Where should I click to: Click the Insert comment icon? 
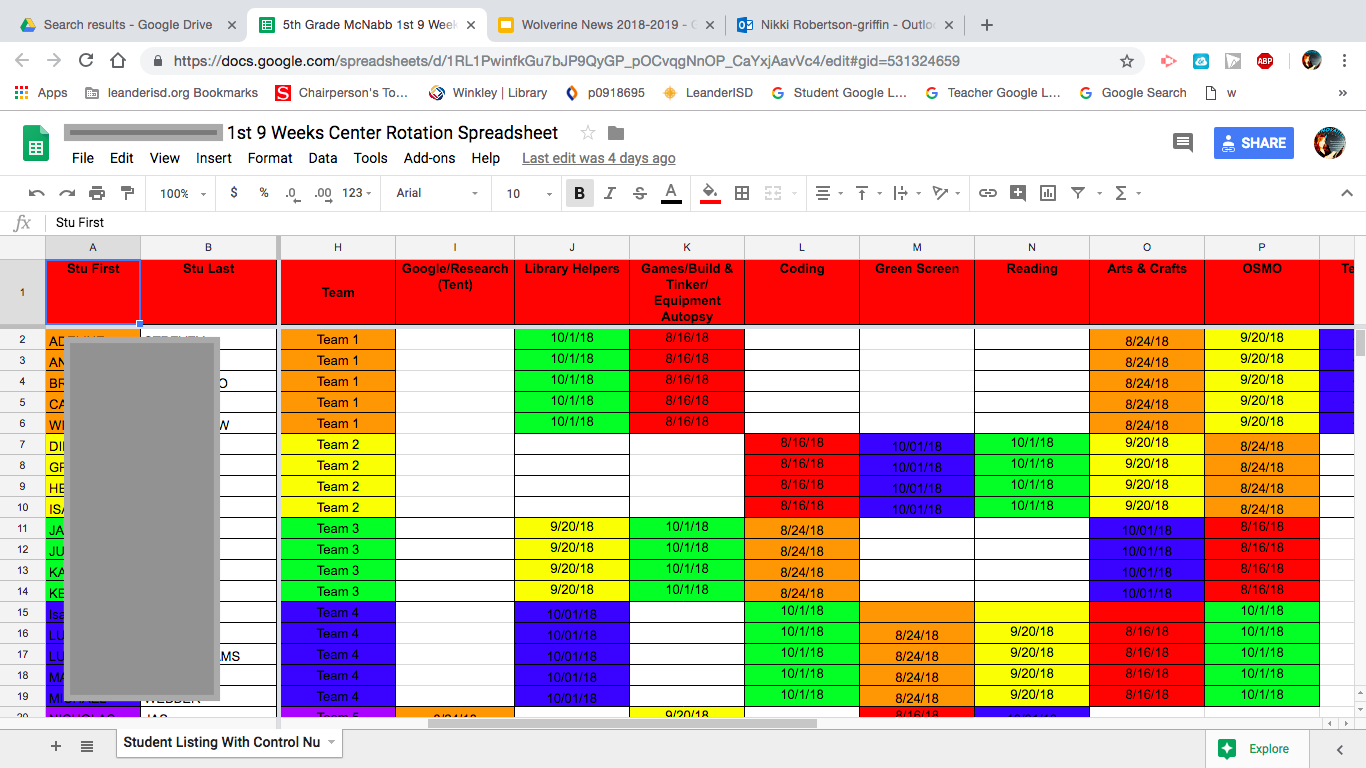(x=1018, y=193)
